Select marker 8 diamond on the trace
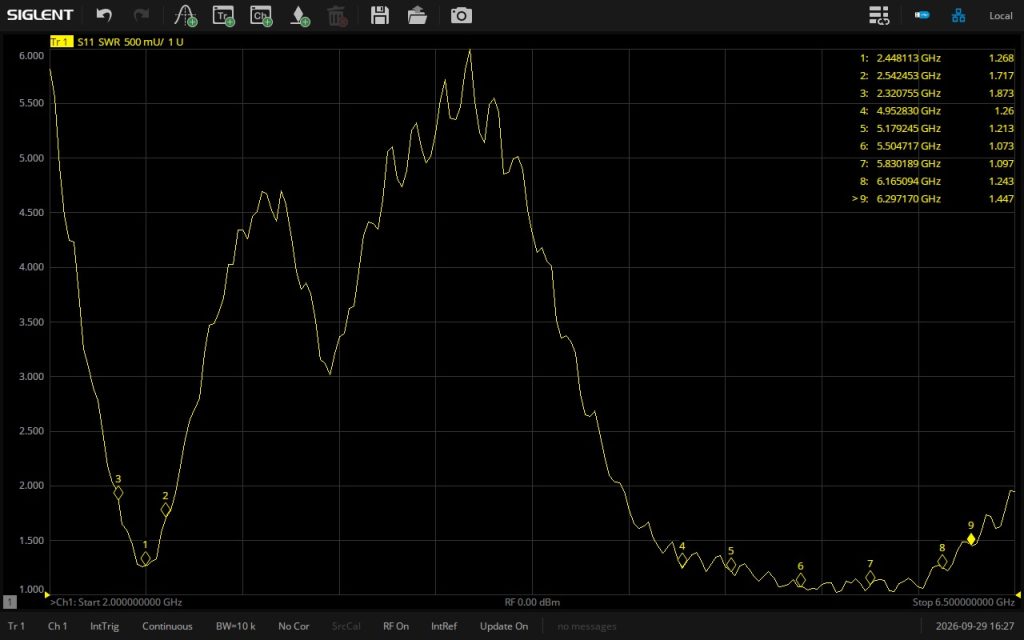The width and height of the screenshot is (1024, 640). pyautogui.click(x=942, y=562)
